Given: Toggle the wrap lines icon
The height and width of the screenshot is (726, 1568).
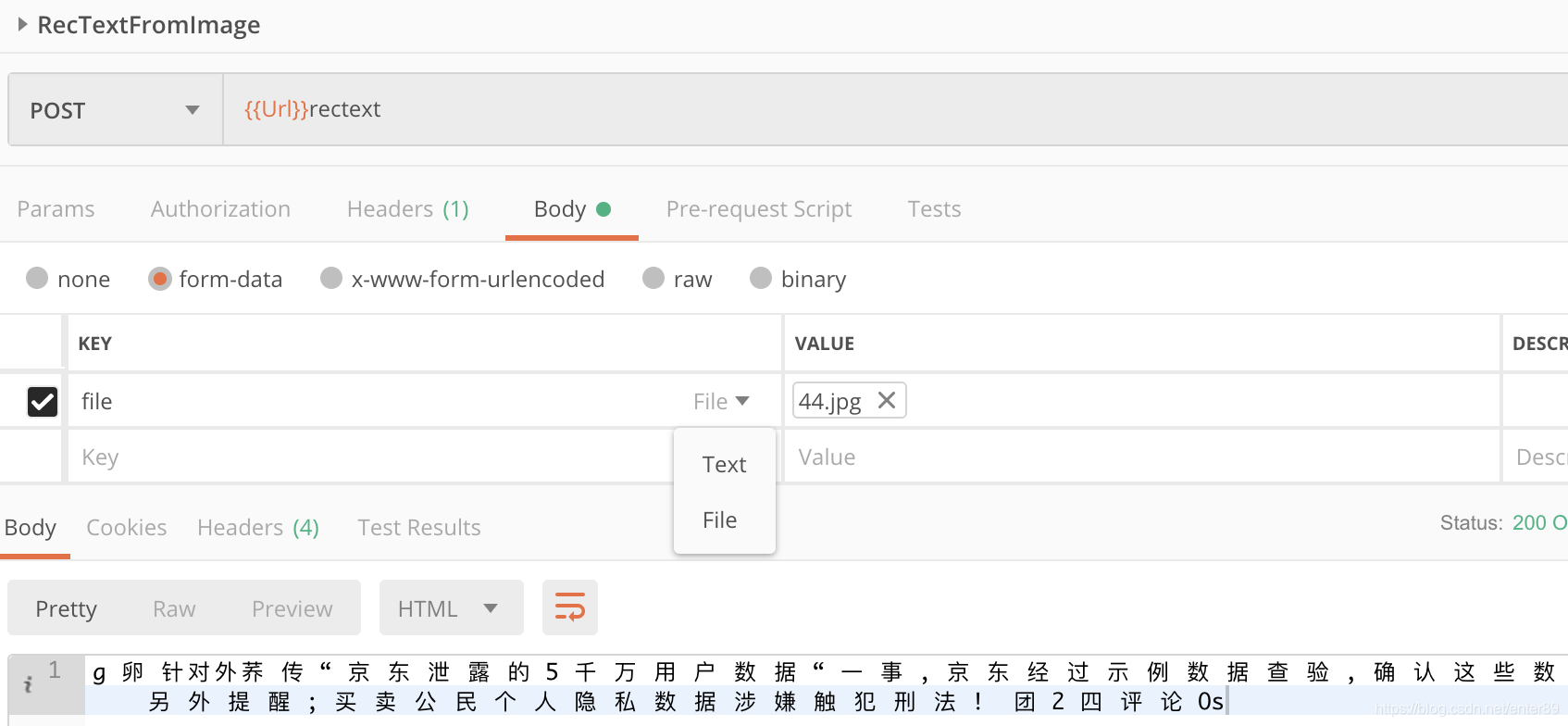Looking at the screenshot, I should pos(569,607).
